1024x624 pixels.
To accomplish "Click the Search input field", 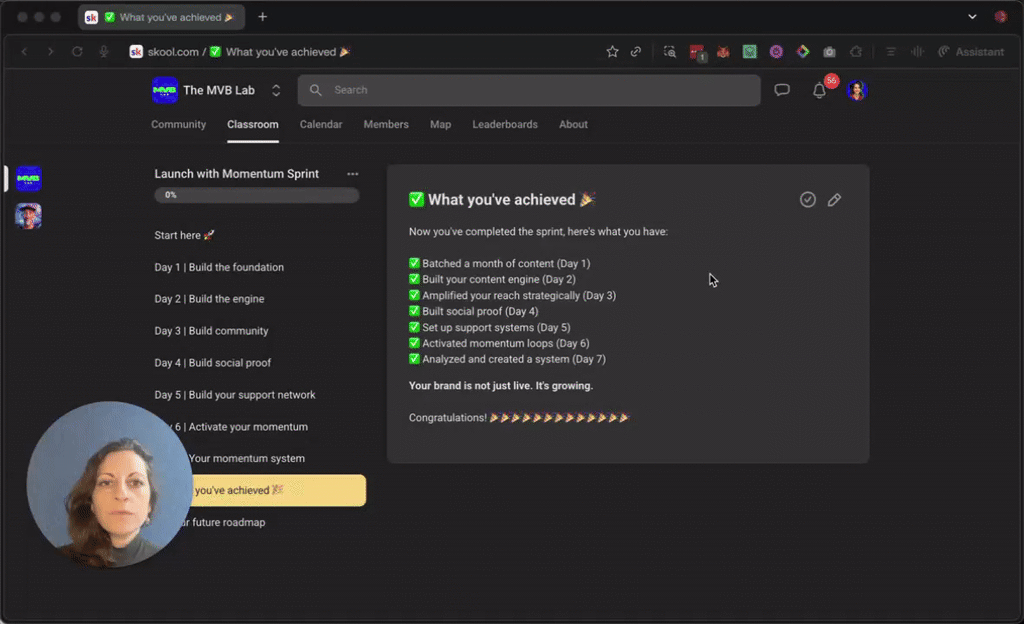I will (529, 90).
